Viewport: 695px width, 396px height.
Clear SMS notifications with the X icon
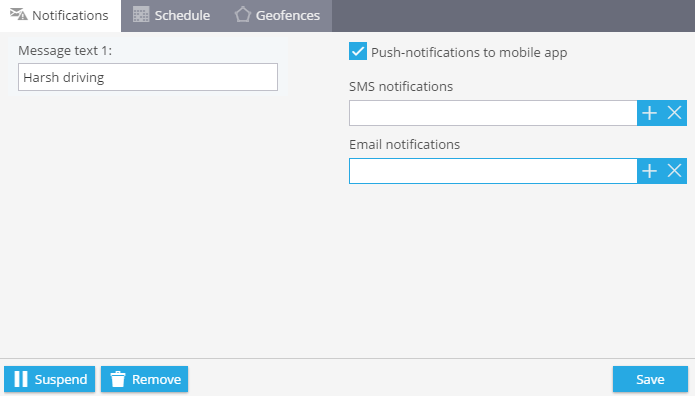[x=674, y=113]
